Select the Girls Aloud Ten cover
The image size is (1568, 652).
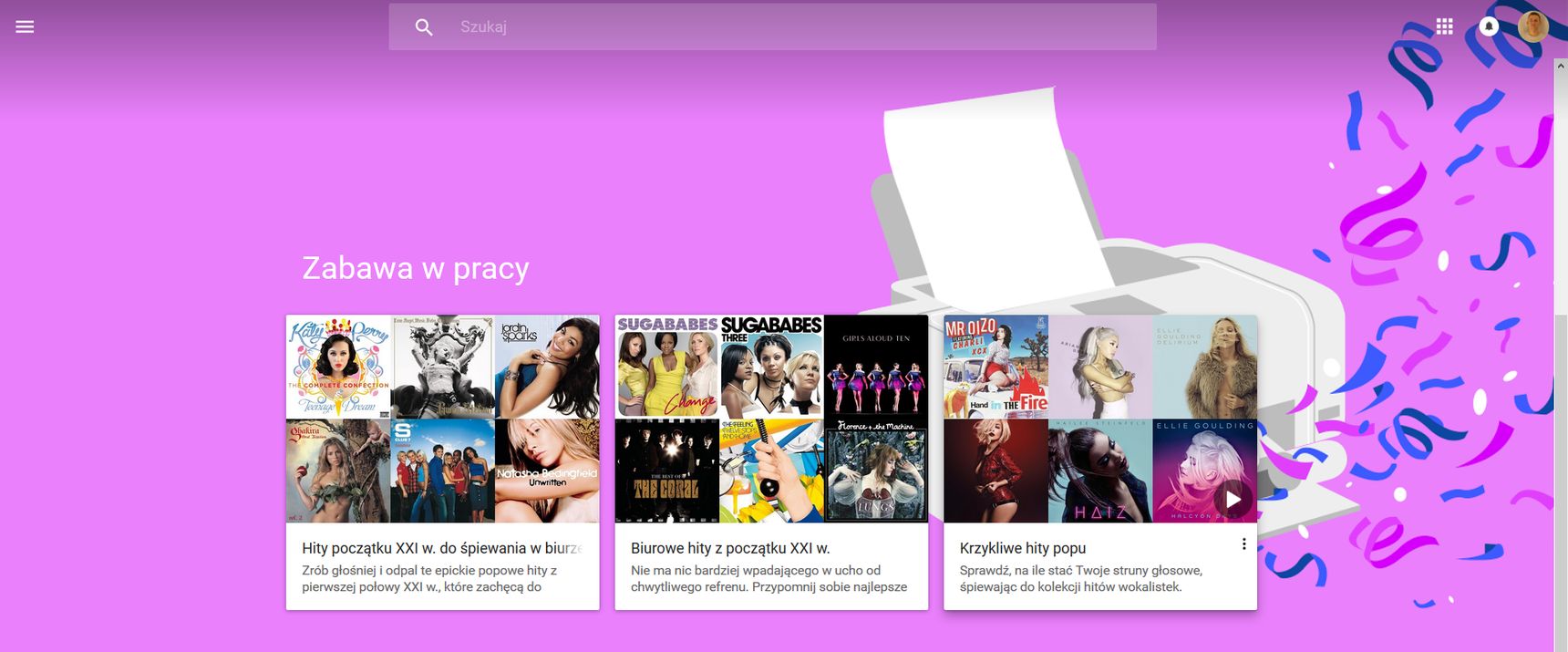[876, 367]
